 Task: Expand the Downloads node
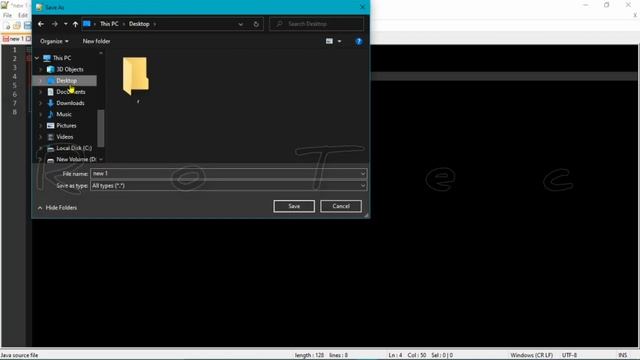(40, 103)
